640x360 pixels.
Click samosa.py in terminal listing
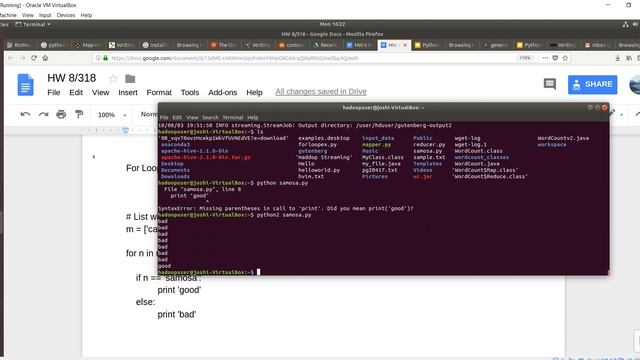(427, 151)
